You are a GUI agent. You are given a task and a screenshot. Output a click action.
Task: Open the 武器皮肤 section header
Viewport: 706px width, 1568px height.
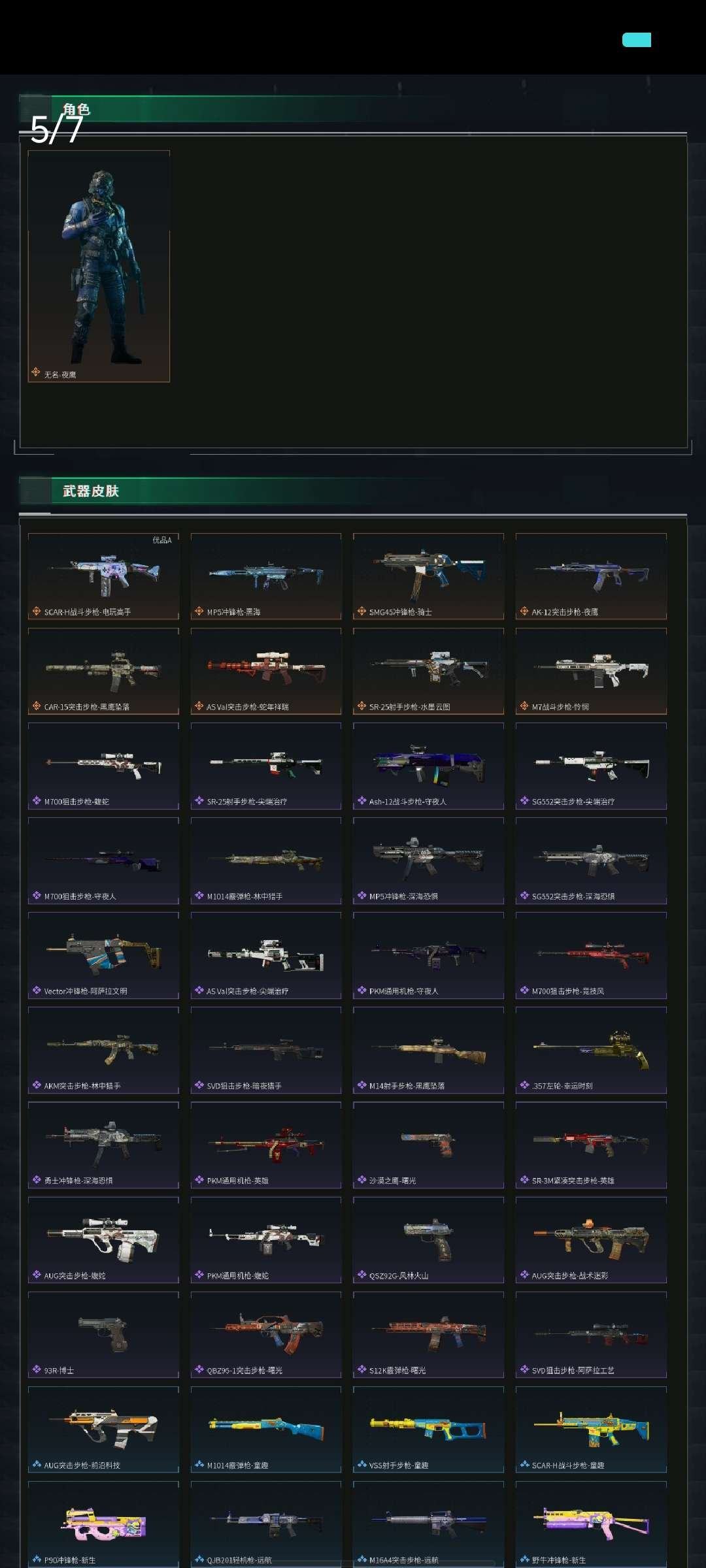[91, 491]
